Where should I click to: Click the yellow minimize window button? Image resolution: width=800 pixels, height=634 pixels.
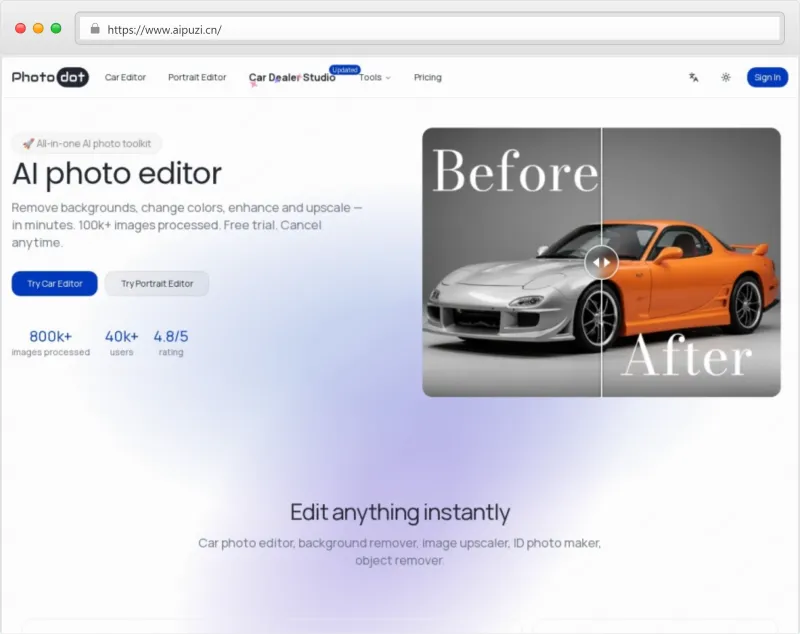[38, 29]
